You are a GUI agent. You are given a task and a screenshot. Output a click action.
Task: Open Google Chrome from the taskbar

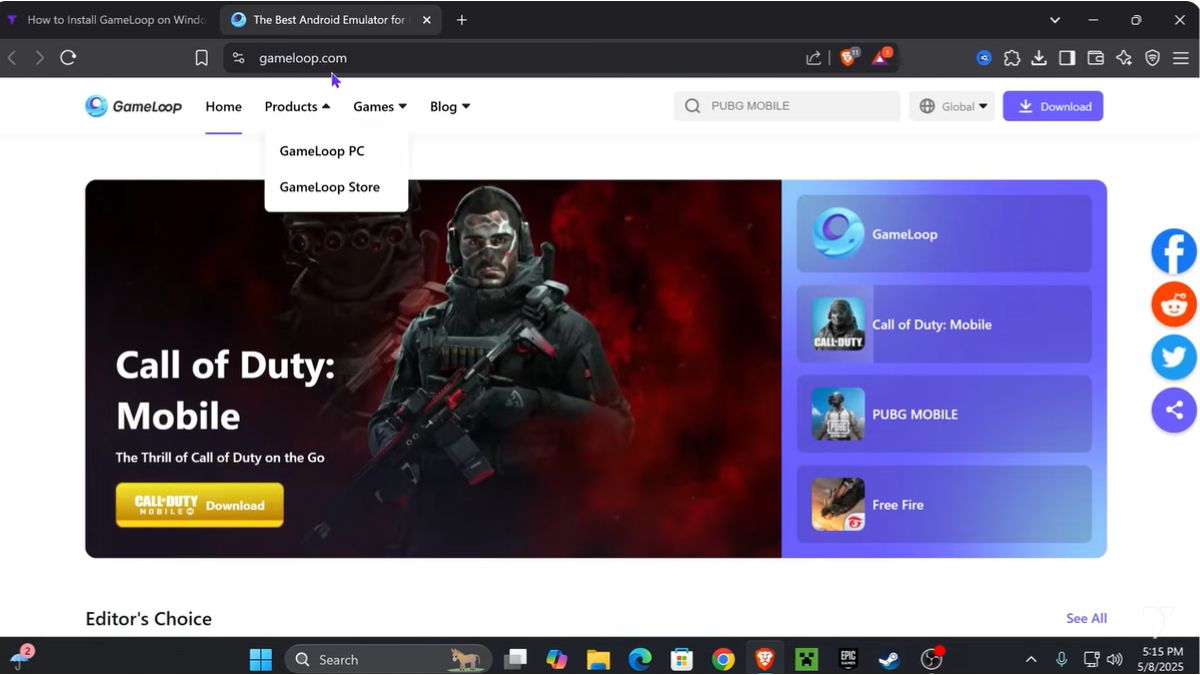[x=723, y=659]
